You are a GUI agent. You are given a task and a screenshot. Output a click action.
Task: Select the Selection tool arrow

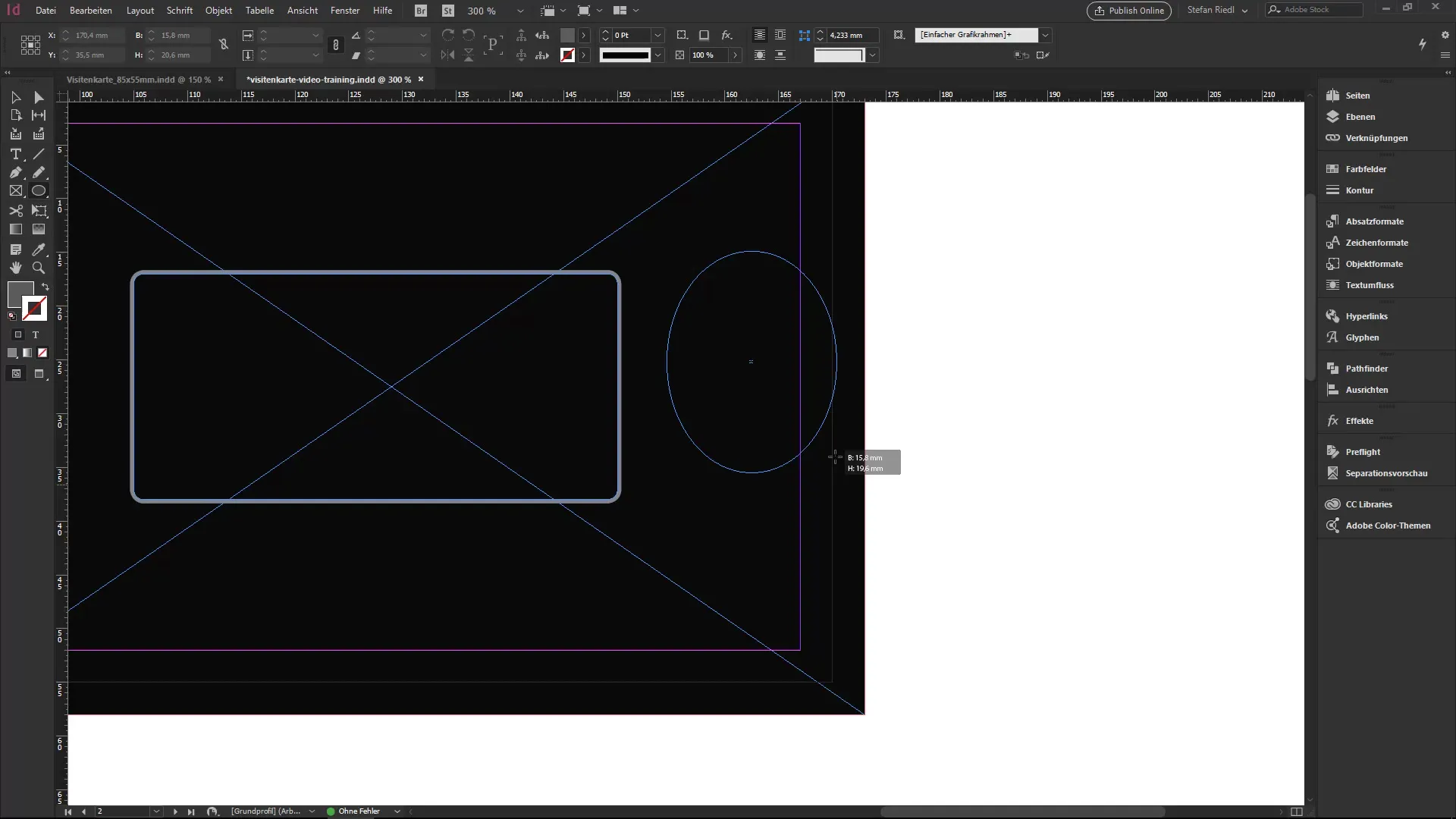point(16,97)
